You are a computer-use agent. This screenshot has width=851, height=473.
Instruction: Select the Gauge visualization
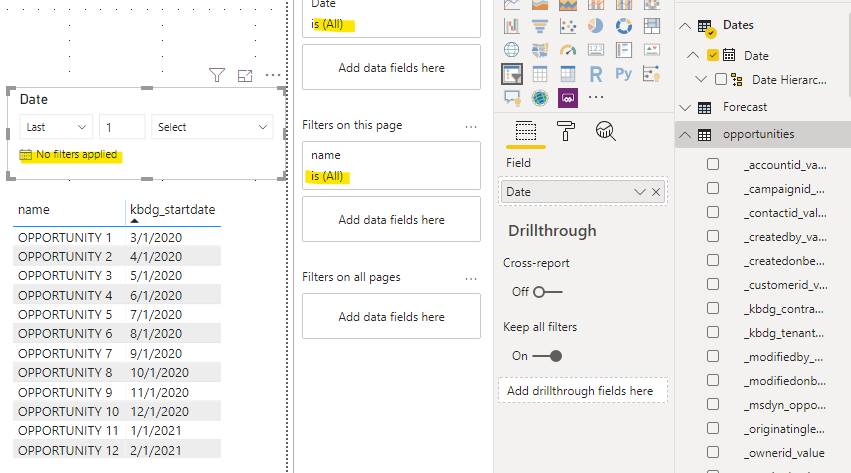[568, 50]
